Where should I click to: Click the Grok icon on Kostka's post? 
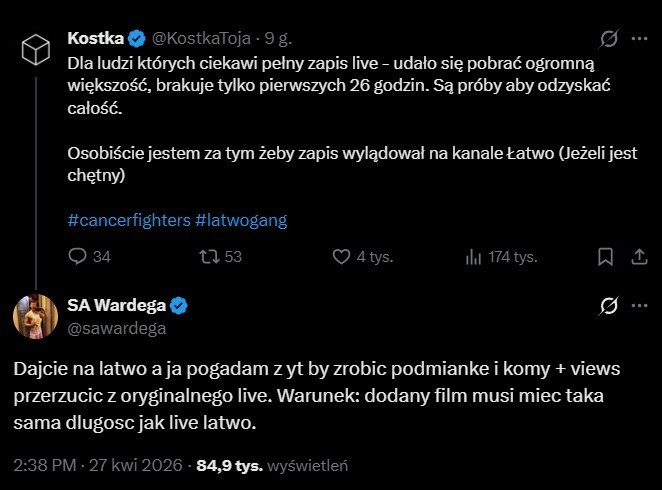(x=609, y=39)
